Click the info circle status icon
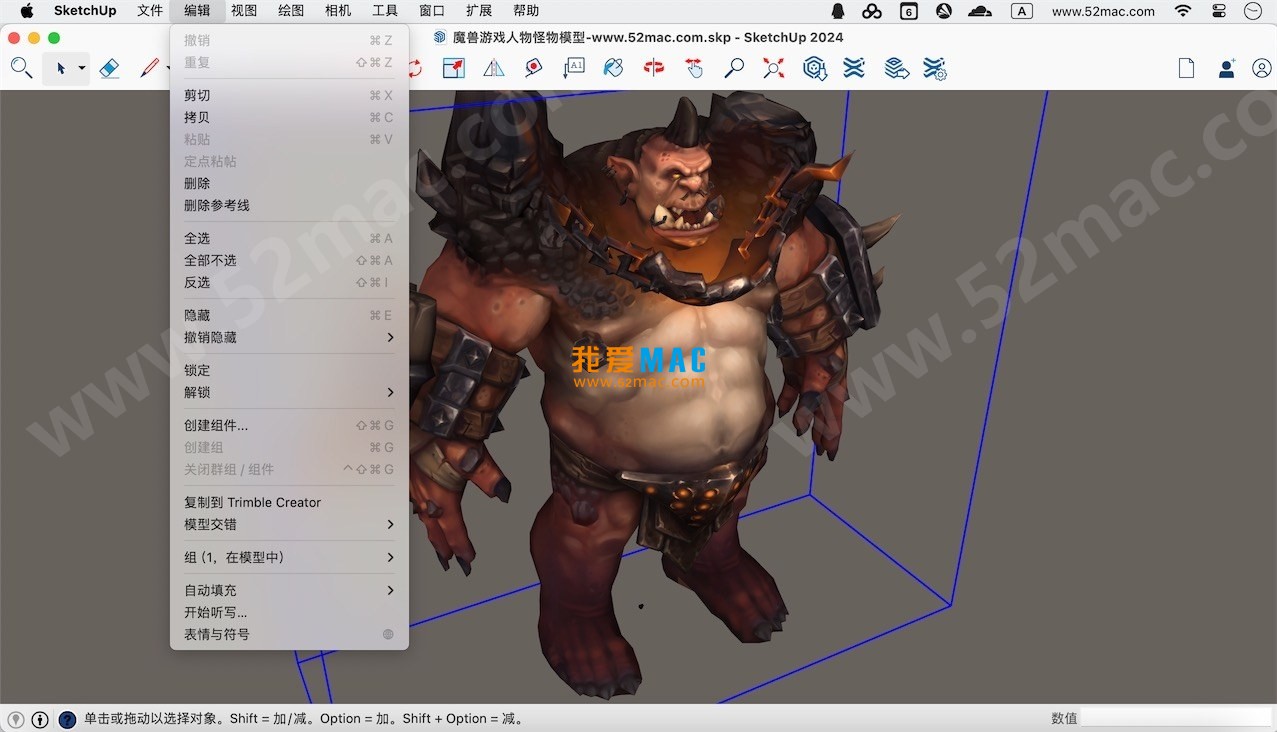The width and height of the screenshot is (1277, 732). pyautogui.click(x=40, y=719)
